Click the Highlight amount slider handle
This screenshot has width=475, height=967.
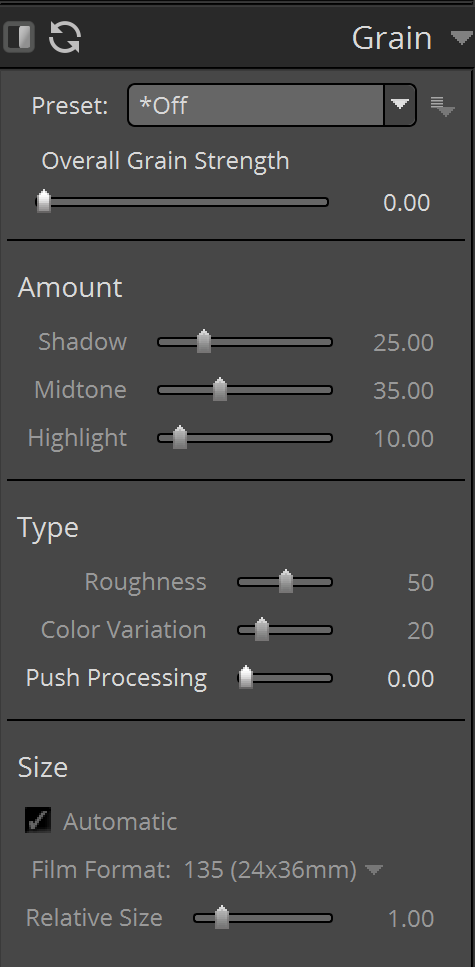[180, 438]
